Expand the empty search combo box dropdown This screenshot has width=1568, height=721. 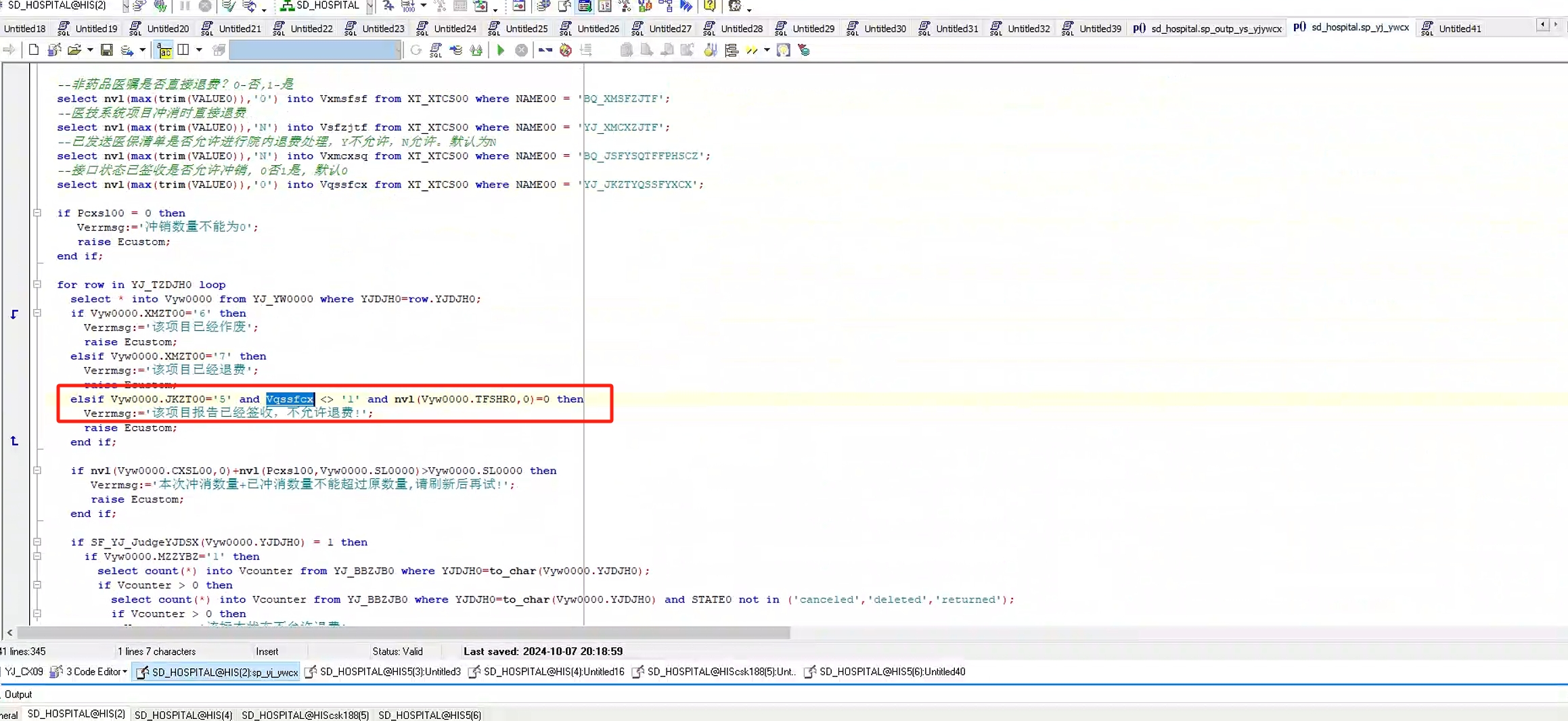[397, 50]
